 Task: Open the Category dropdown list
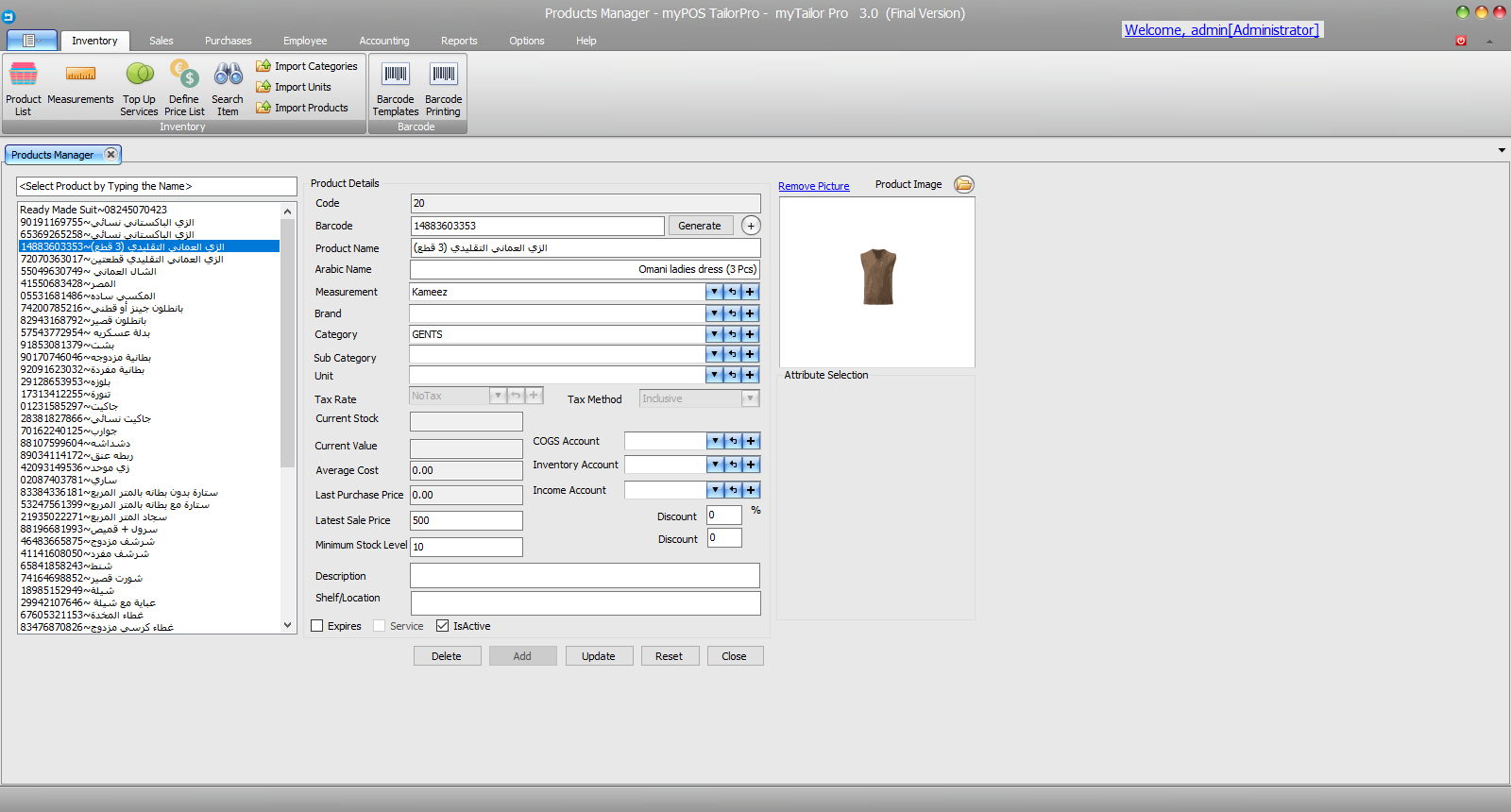[714, 334]
